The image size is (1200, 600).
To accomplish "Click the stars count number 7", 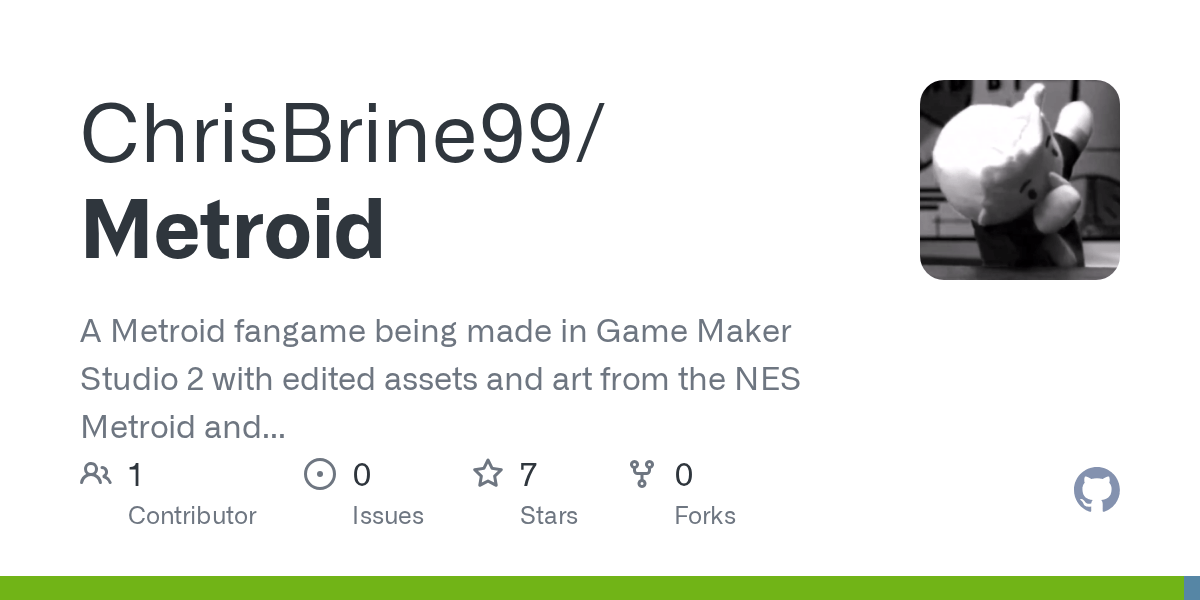I will tap(528, 475).
